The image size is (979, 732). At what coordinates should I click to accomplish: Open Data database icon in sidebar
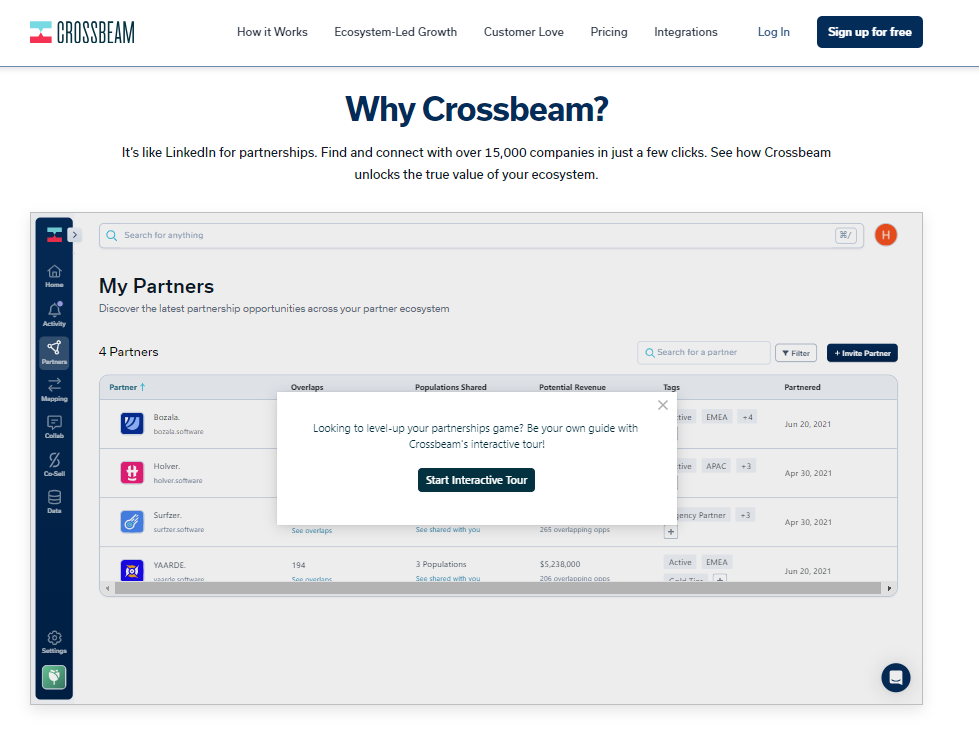coord(54,502)
